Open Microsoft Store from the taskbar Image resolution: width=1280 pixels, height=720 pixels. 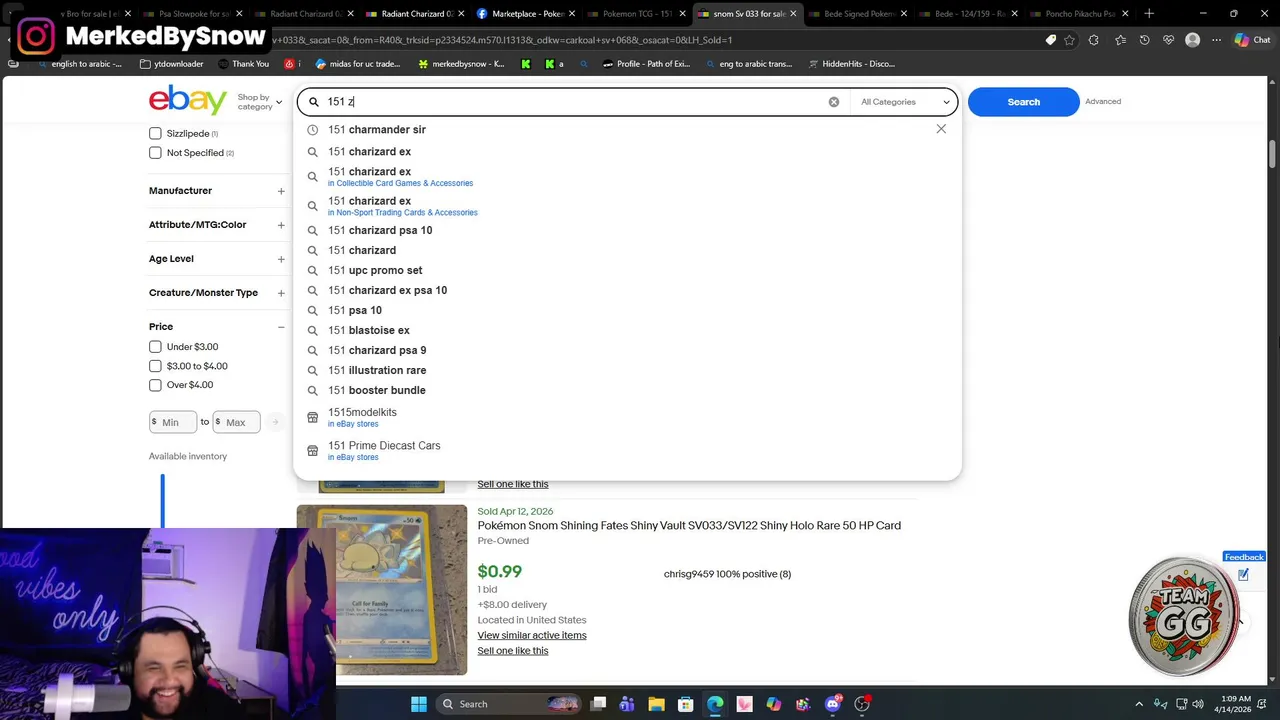[x=685, y=704]
